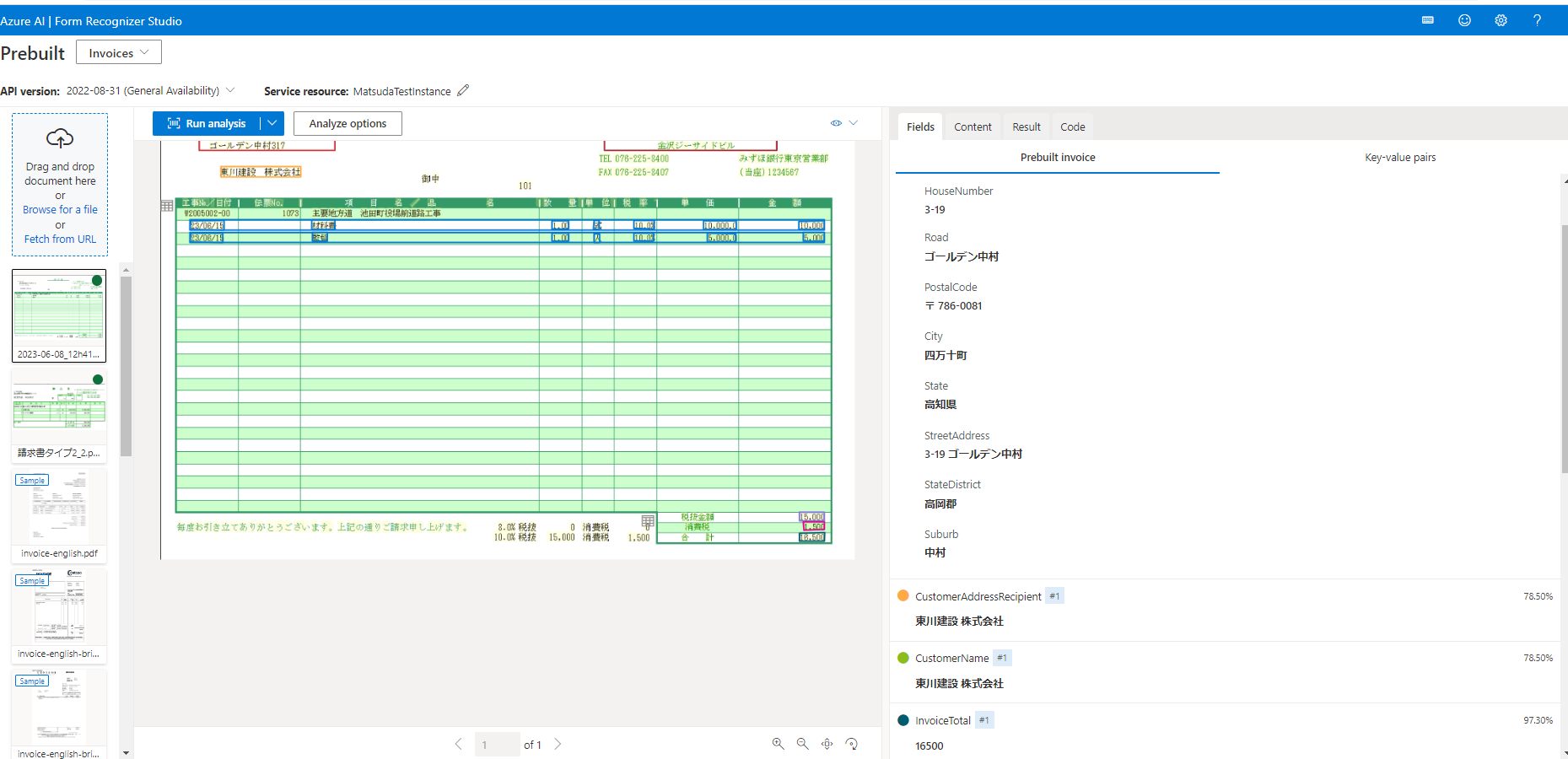Click the Drag and drop document area
Viewport: 1568px width, 759px height.
pyautogui.click(x=60, y=185)
